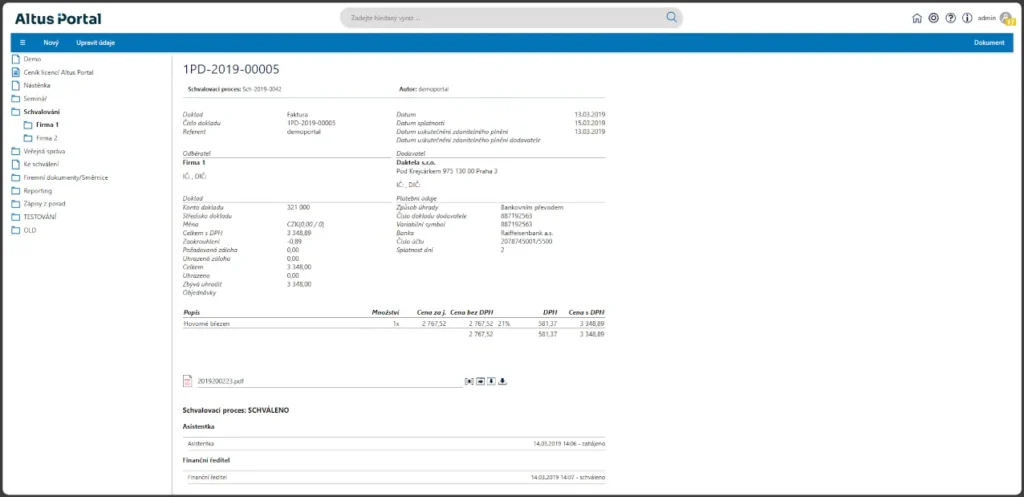Toggle the hamburger menu in blue bar
This screenshot has width=1024, height=497.
[22, 43]
